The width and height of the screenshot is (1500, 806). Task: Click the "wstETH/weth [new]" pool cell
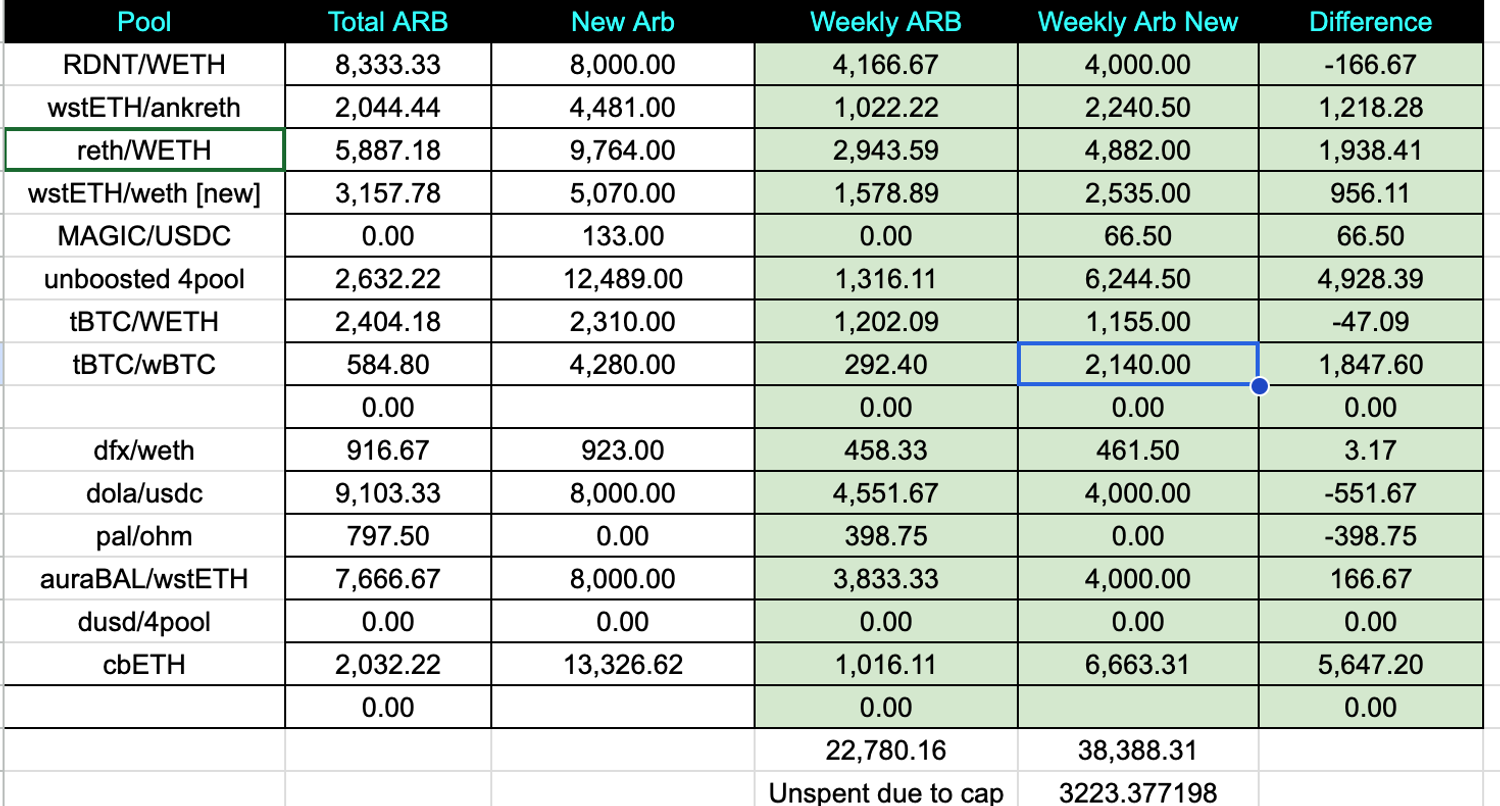pyautogui.click(x=145, y=193)
